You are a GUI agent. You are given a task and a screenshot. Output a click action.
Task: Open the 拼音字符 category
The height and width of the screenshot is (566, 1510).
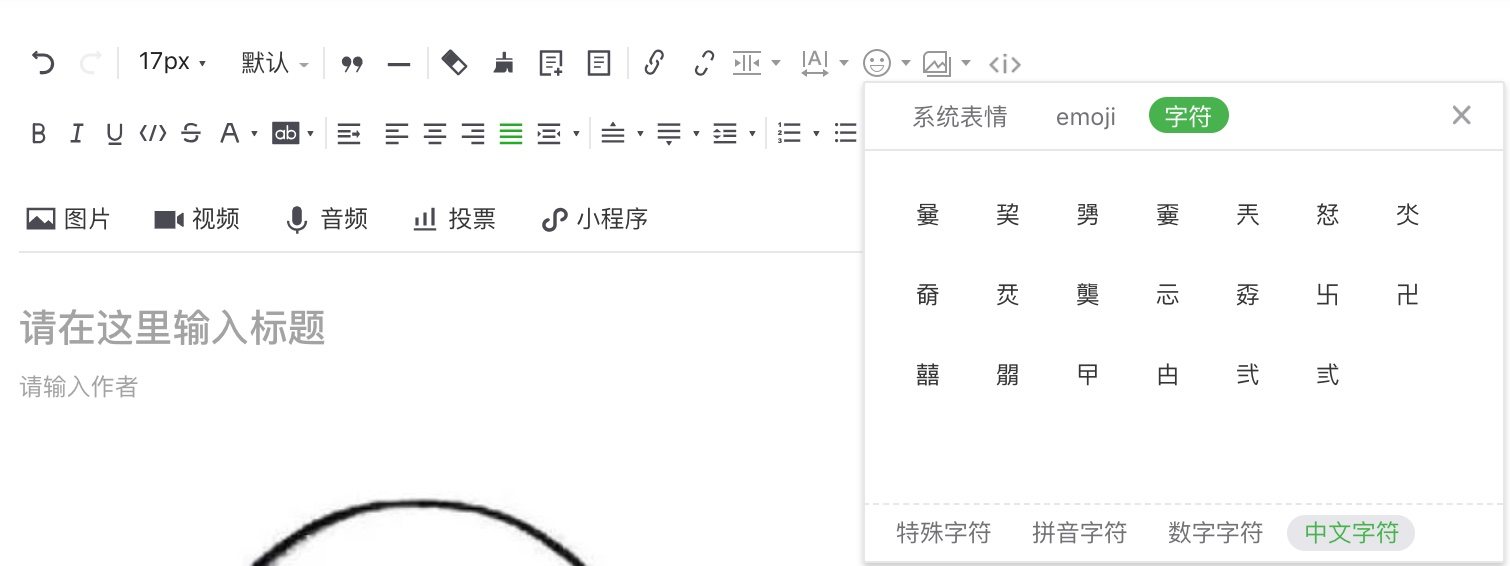[1079, 533]
